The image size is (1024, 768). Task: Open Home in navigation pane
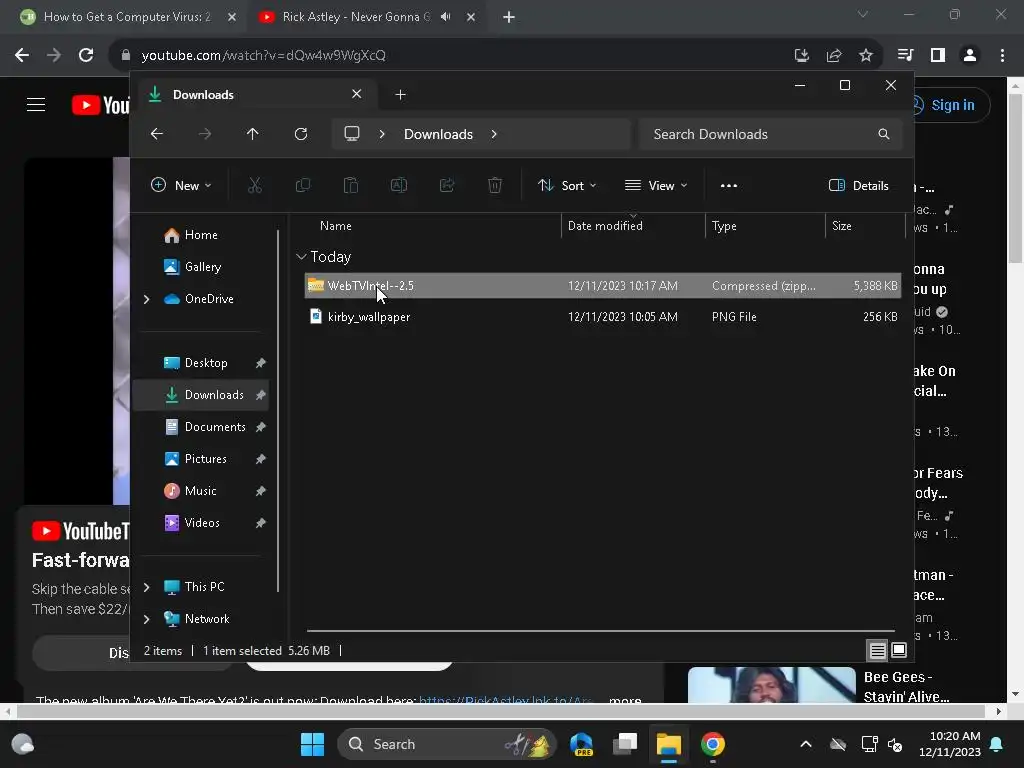[200, 235]
